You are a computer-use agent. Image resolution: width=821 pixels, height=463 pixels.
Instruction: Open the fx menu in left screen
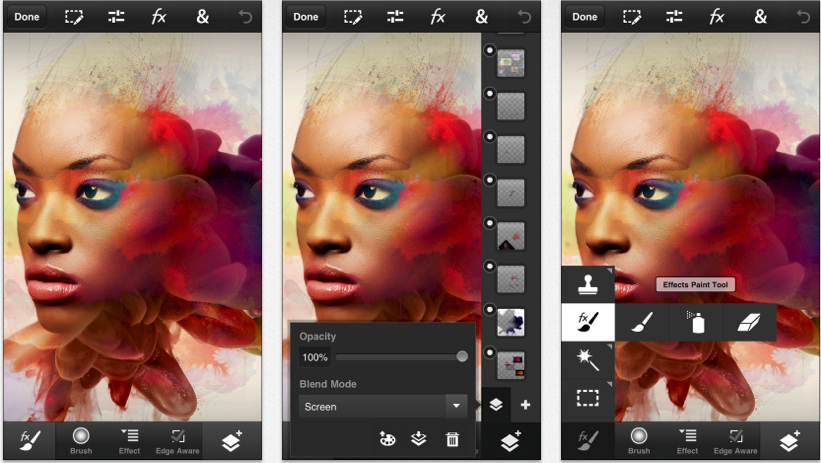(158, 16)
